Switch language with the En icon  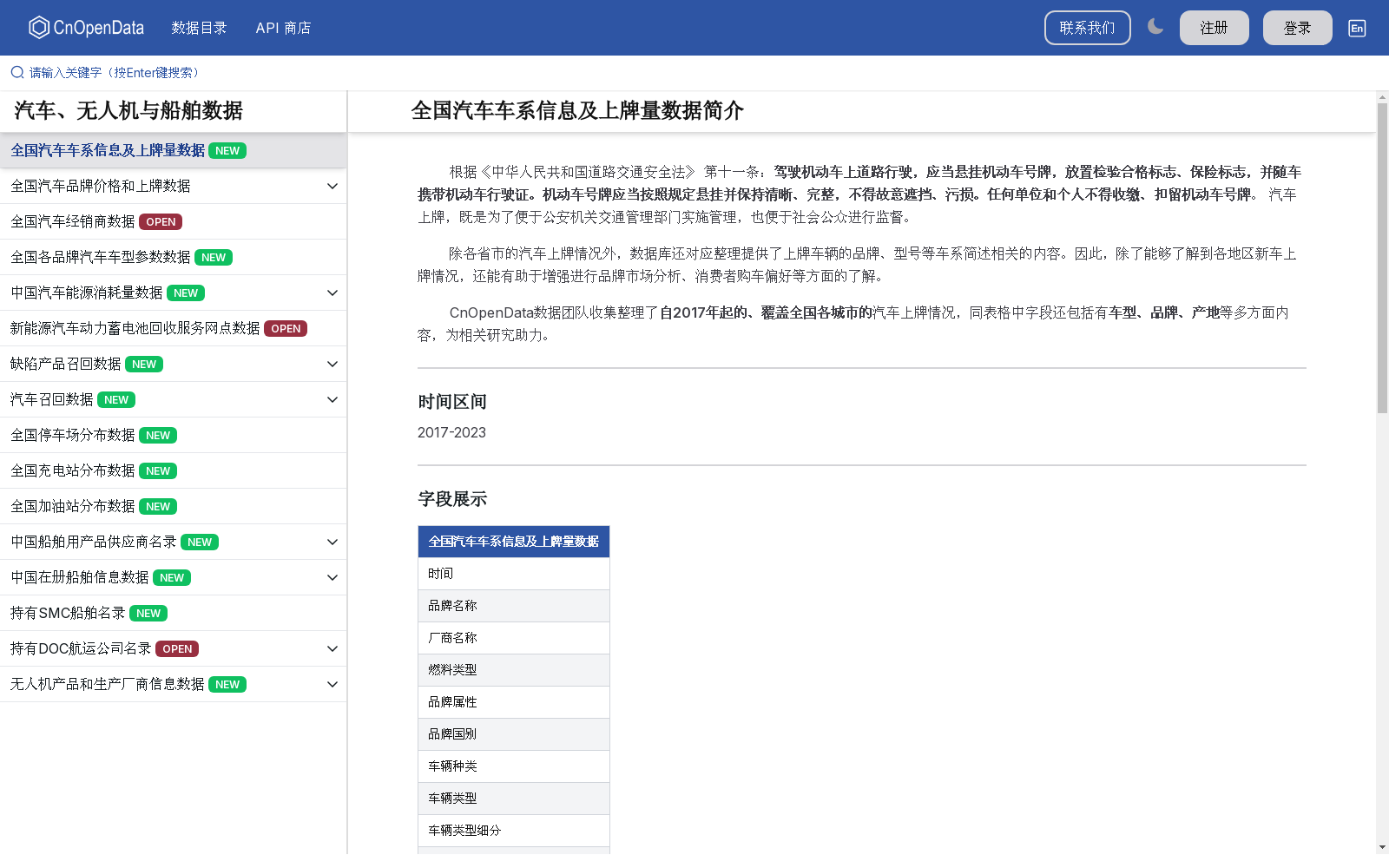pyautogui.click(x=1357, y=28)
